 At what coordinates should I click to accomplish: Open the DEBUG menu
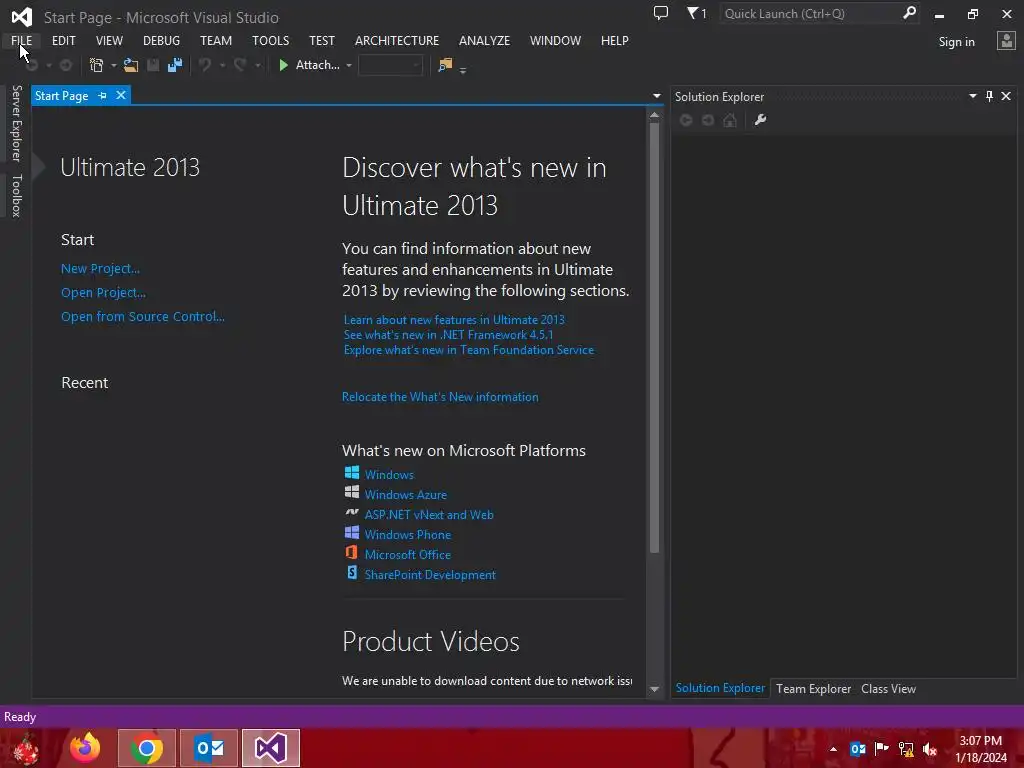[161, 40]
